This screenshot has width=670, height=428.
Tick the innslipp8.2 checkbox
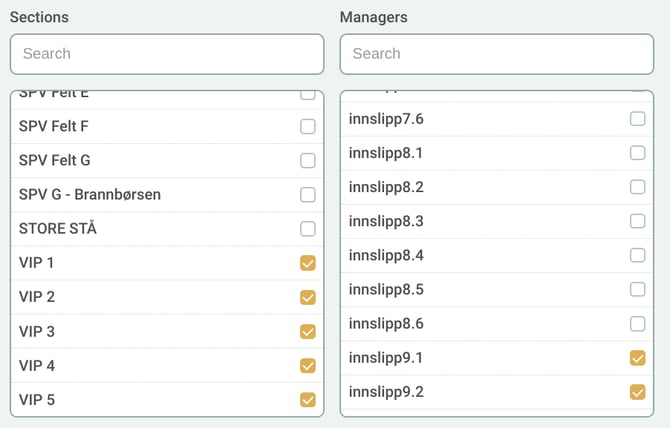pos(637,187)
